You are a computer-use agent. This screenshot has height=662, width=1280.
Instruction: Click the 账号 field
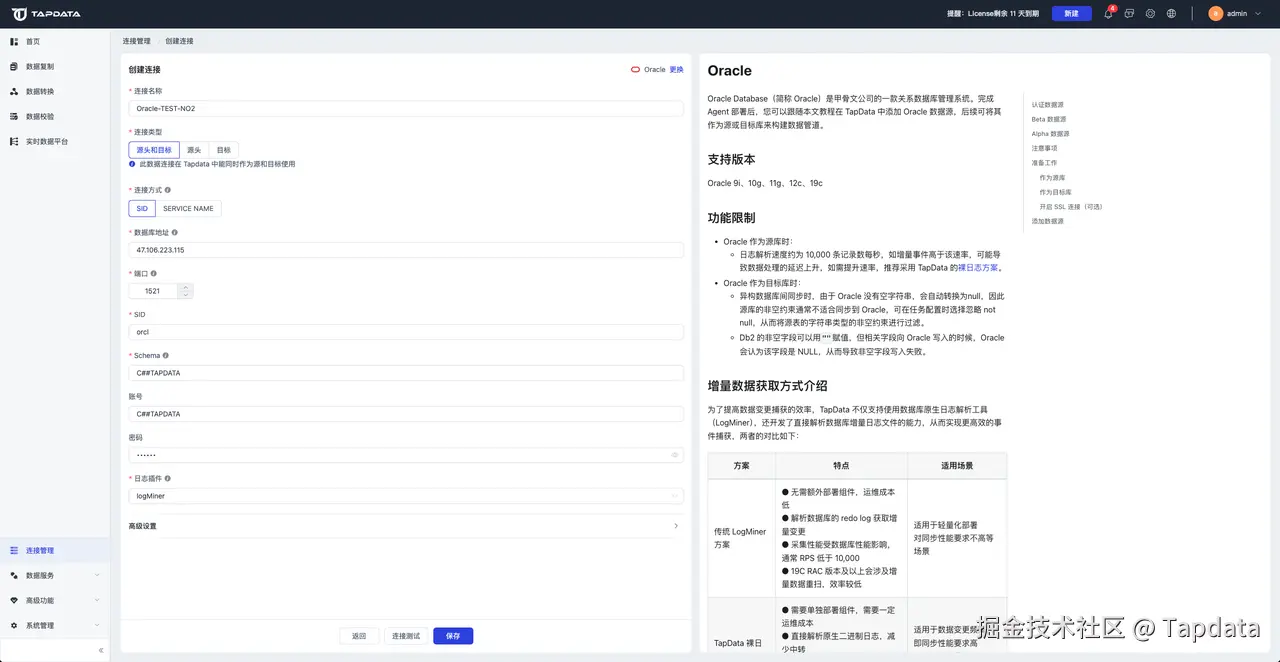point(406,414)
